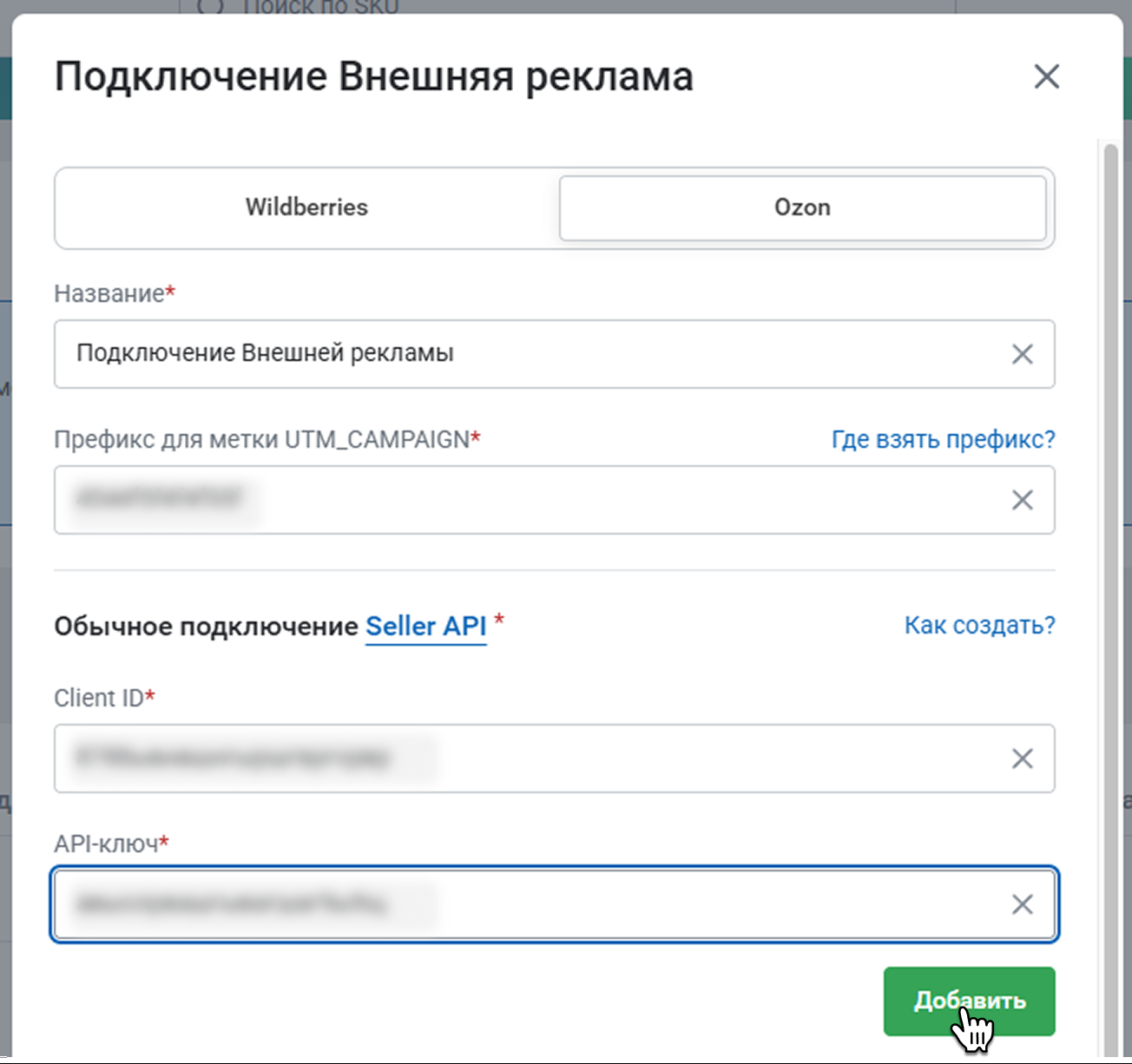
Task: Open the Где взять префикс? help link
Action: tap(943, 439)
